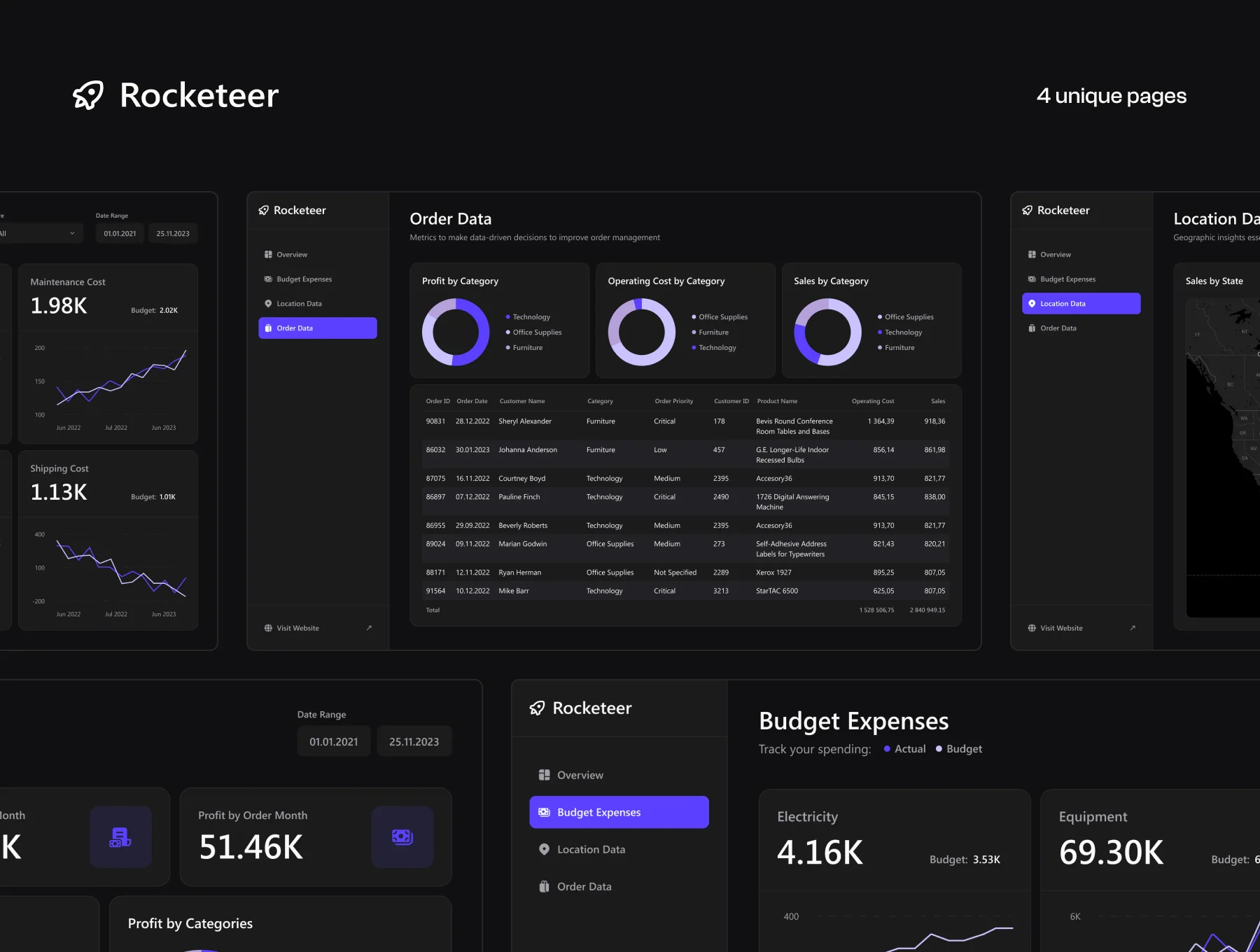Open Overview in Order Data panel sidebar
Viewport: 1260px width, 952px height.
pos(318,255)
